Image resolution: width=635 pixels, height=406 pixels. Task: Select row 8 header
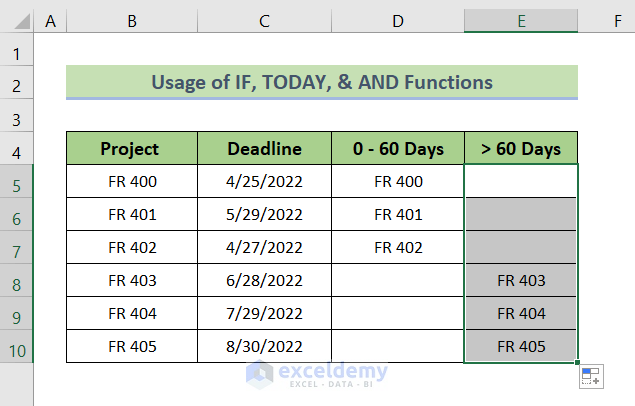(17, 281)
